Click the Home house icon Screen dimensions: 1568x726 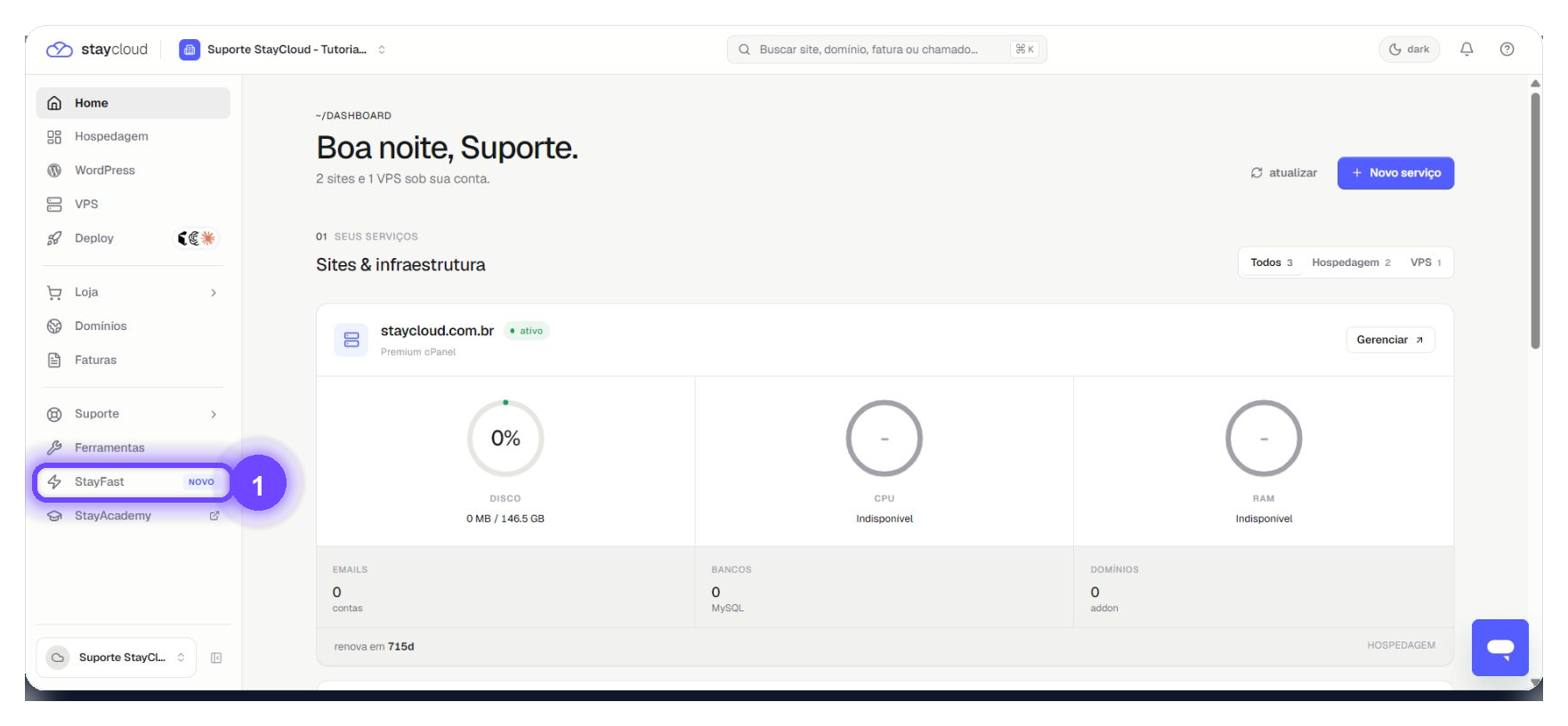[x=54, y=103]
